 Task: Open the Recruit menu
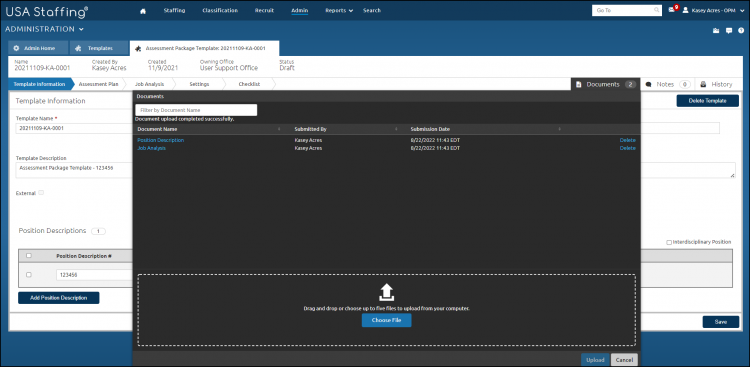(265, 11)
